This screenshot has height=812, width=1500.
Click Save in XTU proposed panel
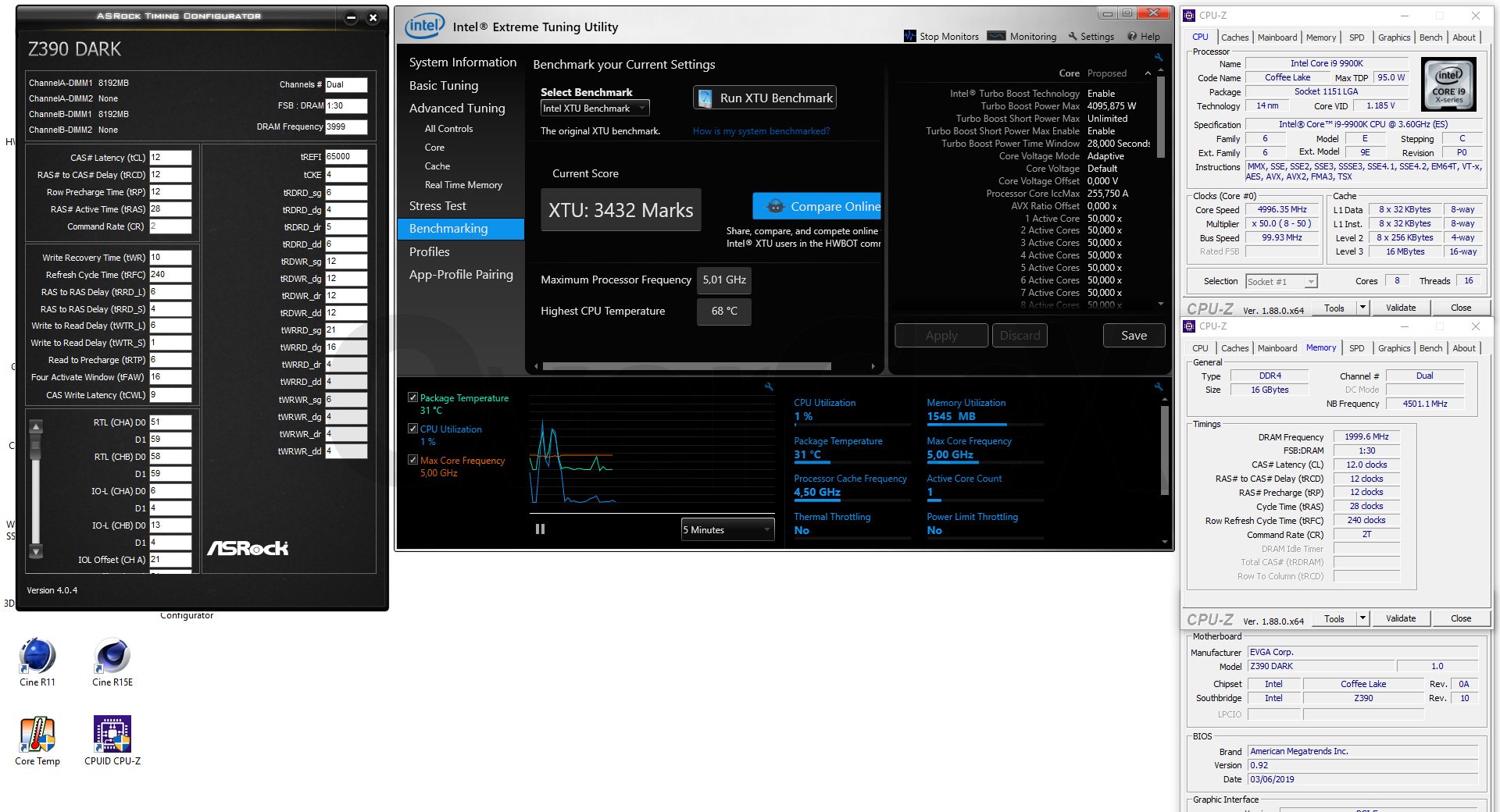click(x=1134, y=335)
